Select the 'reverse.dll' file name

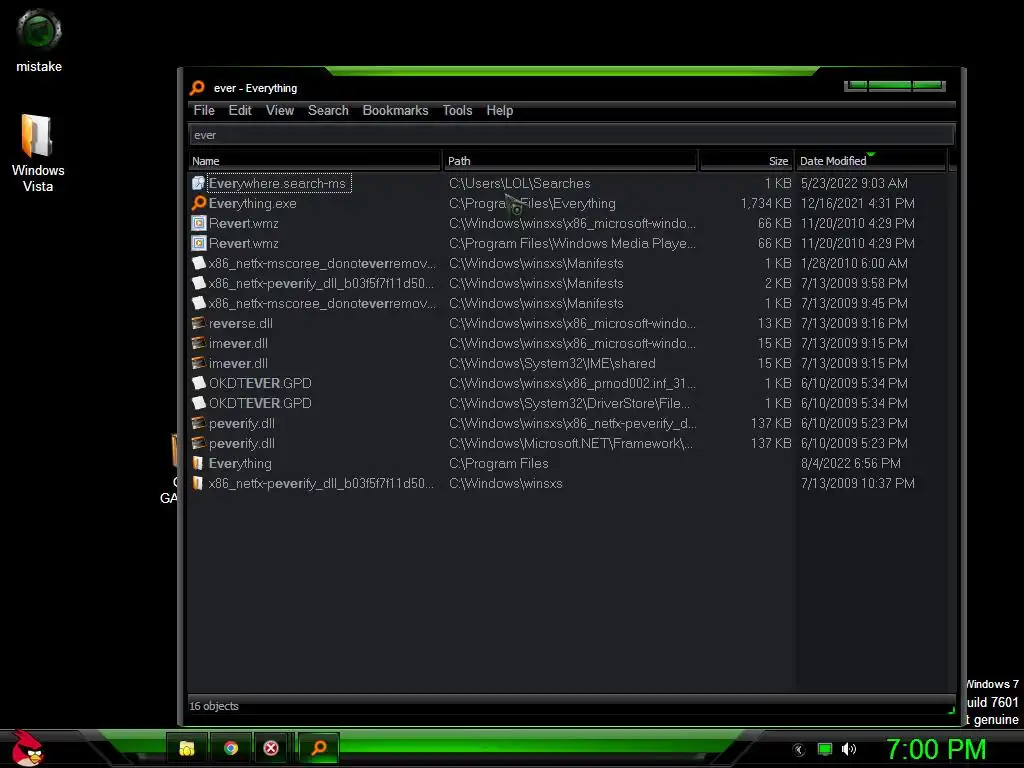pyautogui.click(x=241, y=323)
